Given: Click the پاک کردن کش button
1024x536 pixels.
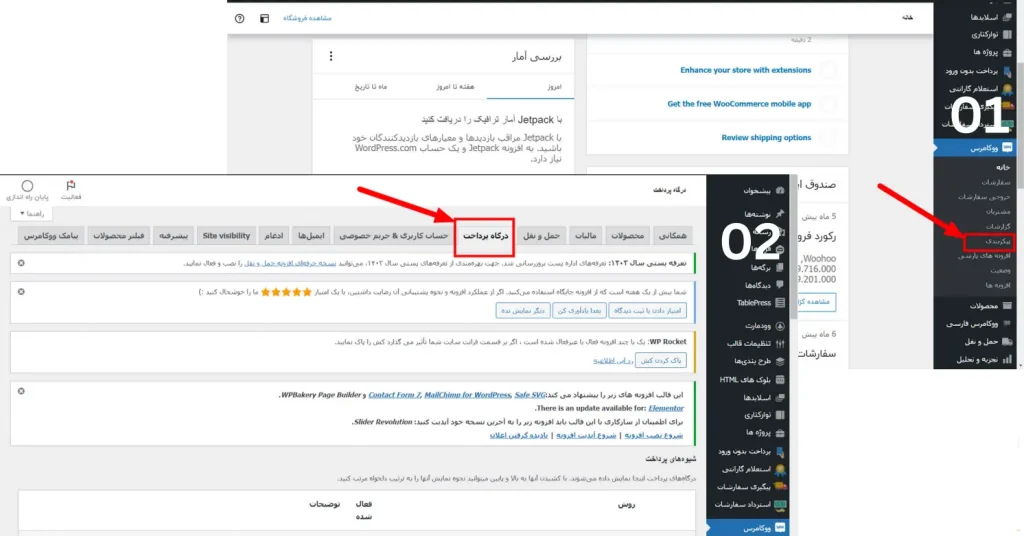Looking at the screenshot, I should click(660, 360).
